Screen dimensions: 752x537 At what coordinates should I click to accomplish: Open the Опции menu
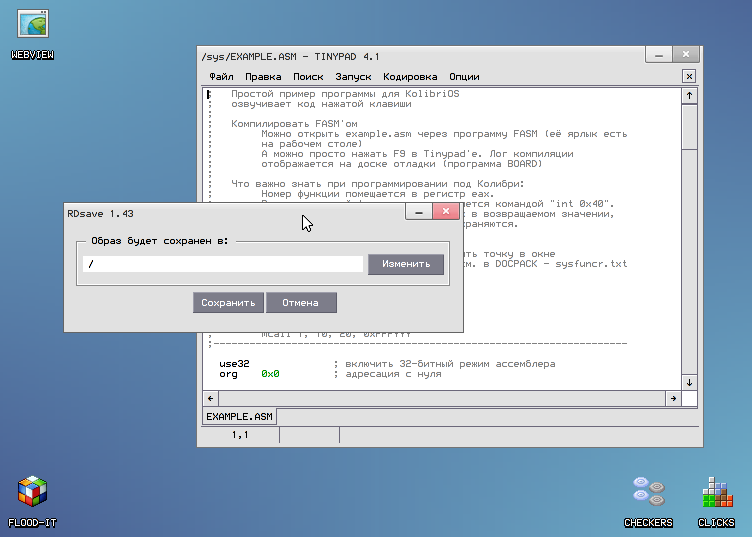(464, 76)
